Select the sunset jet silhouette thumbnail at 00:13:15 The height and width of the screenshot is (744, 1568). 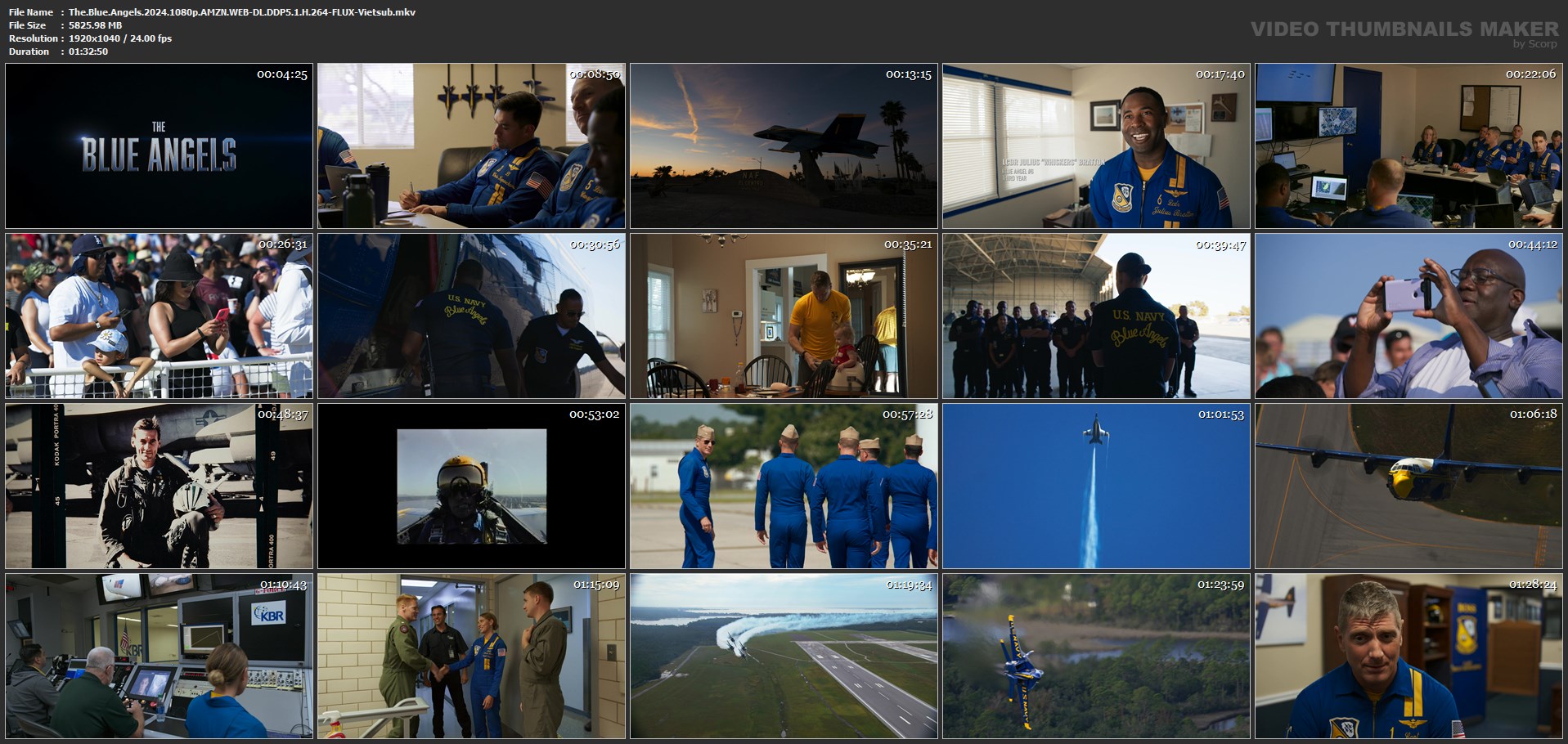(784, 146)
